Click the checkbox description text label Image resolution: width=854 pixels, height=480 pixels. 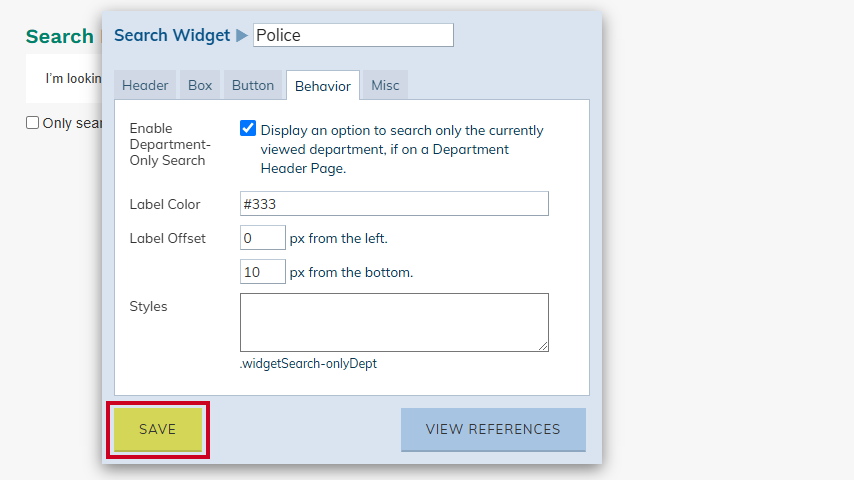402,149
